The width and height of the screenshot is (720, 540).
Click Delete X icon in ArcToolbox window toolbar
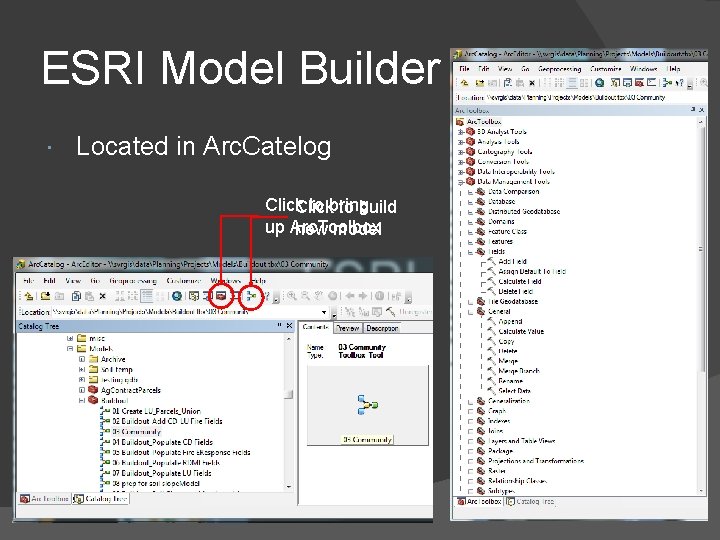click(532, 83)
